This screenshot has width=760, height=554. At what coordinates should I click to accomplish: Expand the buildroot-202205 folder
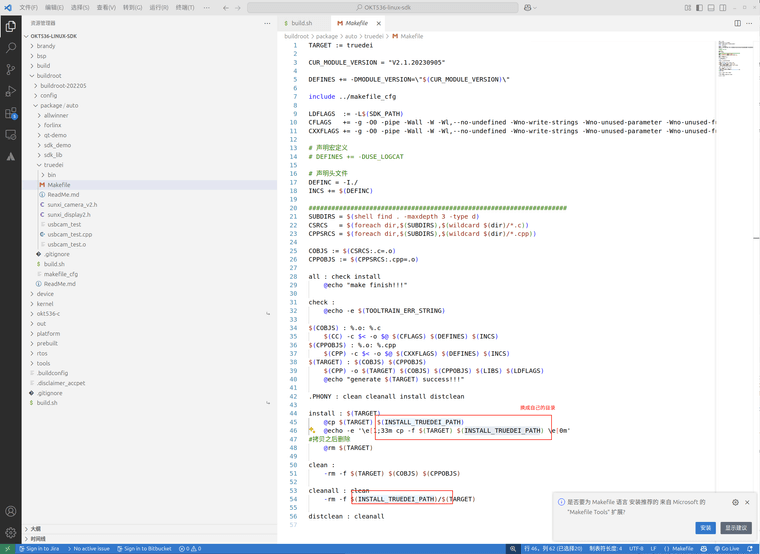[x=150, y=85]
